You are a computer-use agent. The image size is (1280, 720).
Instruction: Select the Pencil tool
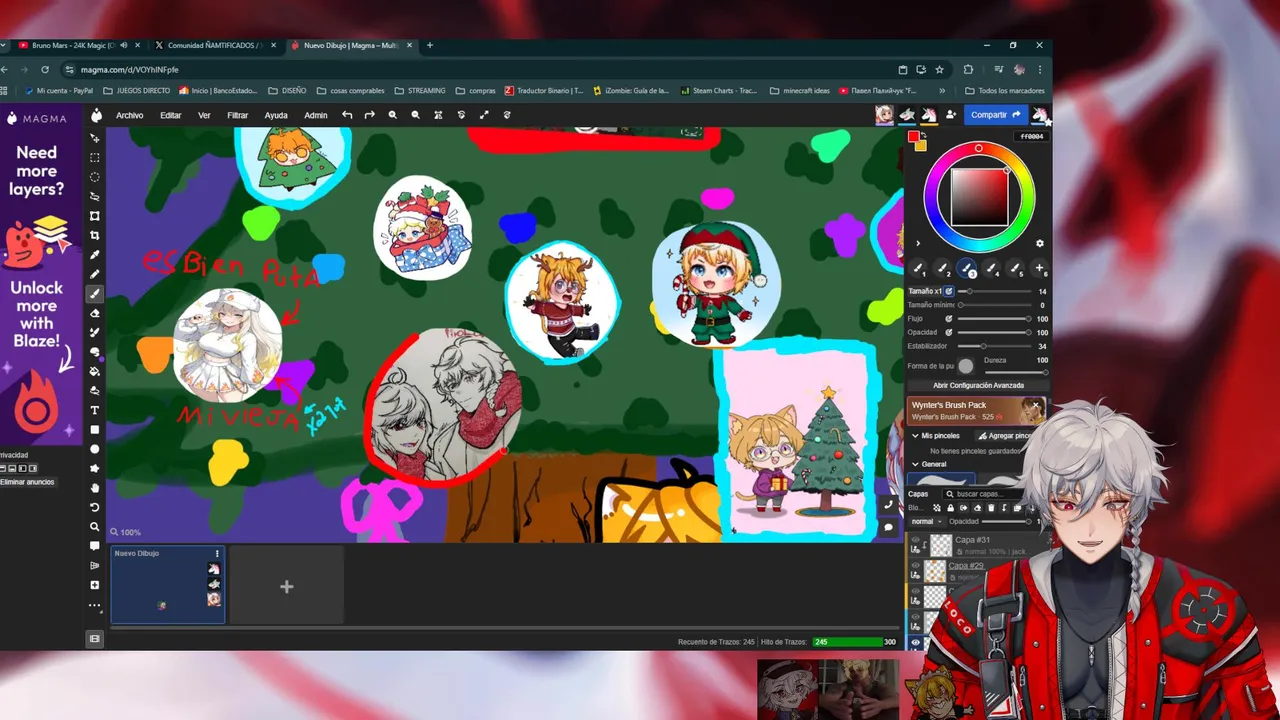point(95,274)
